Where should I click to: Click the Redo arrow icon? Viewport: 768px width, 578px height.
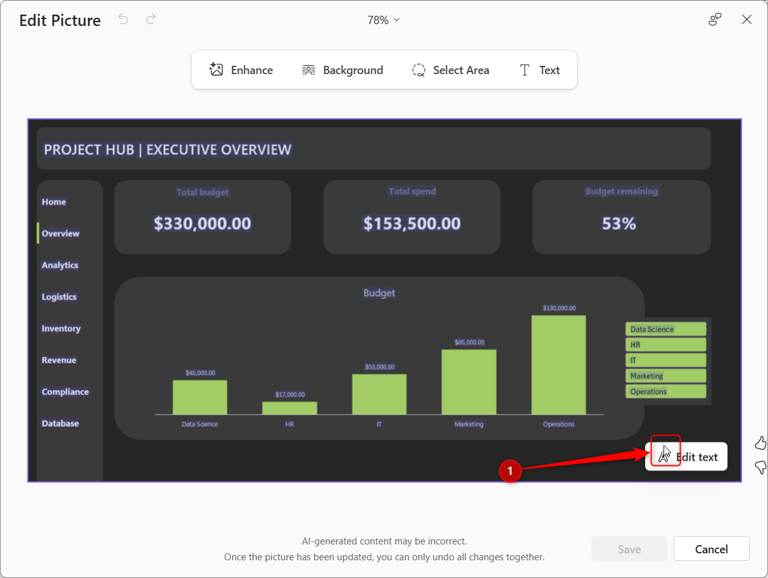point(151,20)
